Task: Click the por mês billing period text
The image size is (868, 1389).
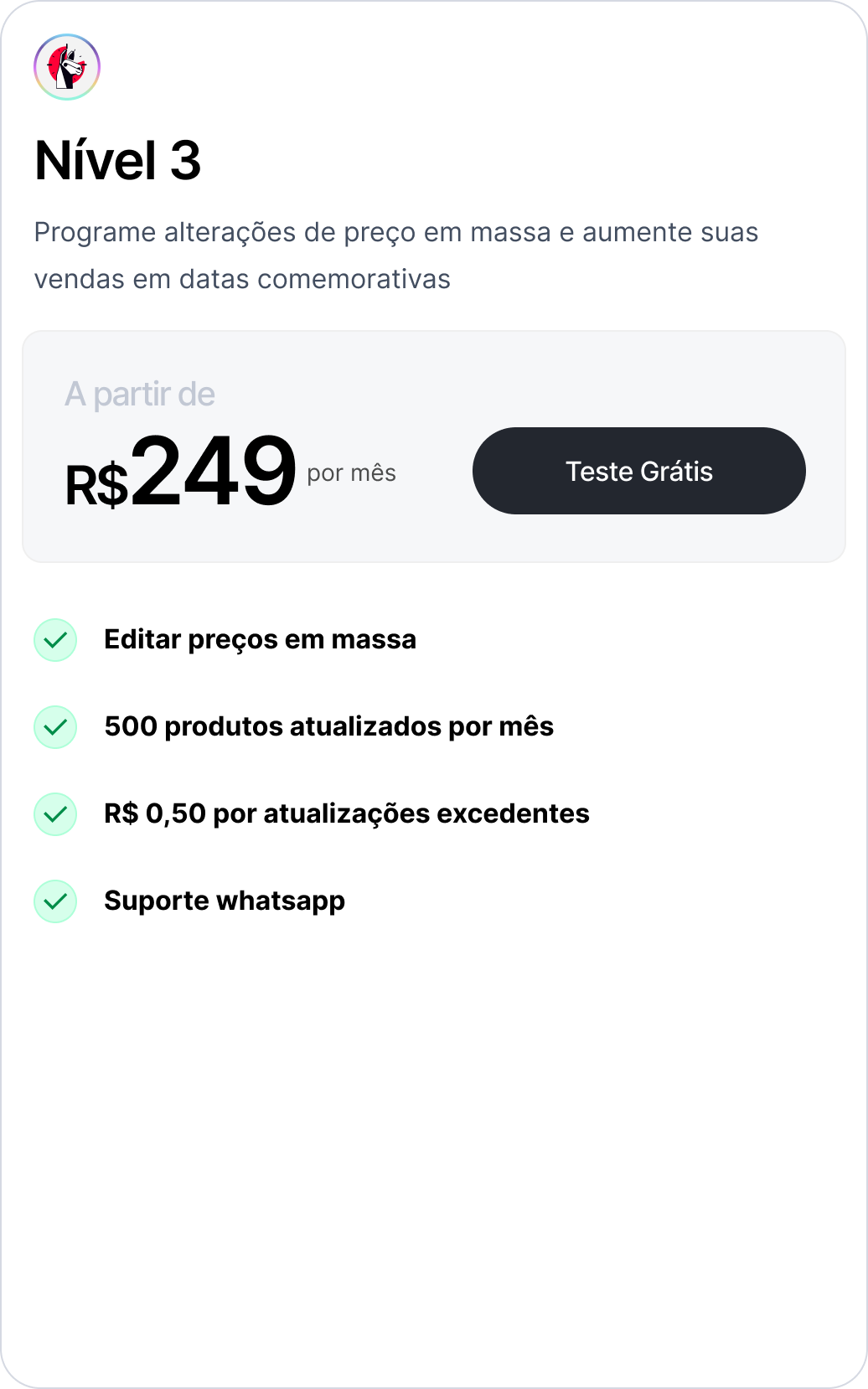Action: pos(351,473)
